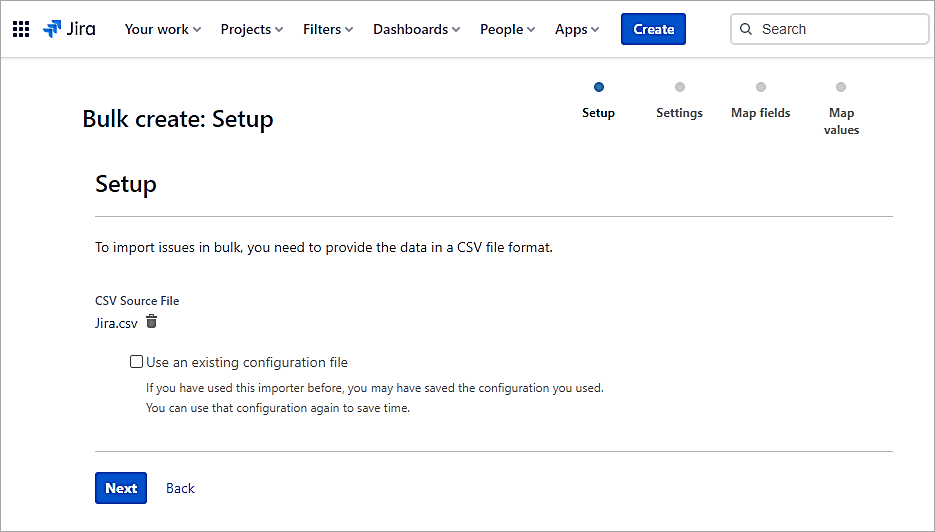Open the People menu
This screenshot has width=935, height=532.
[507, 29]
